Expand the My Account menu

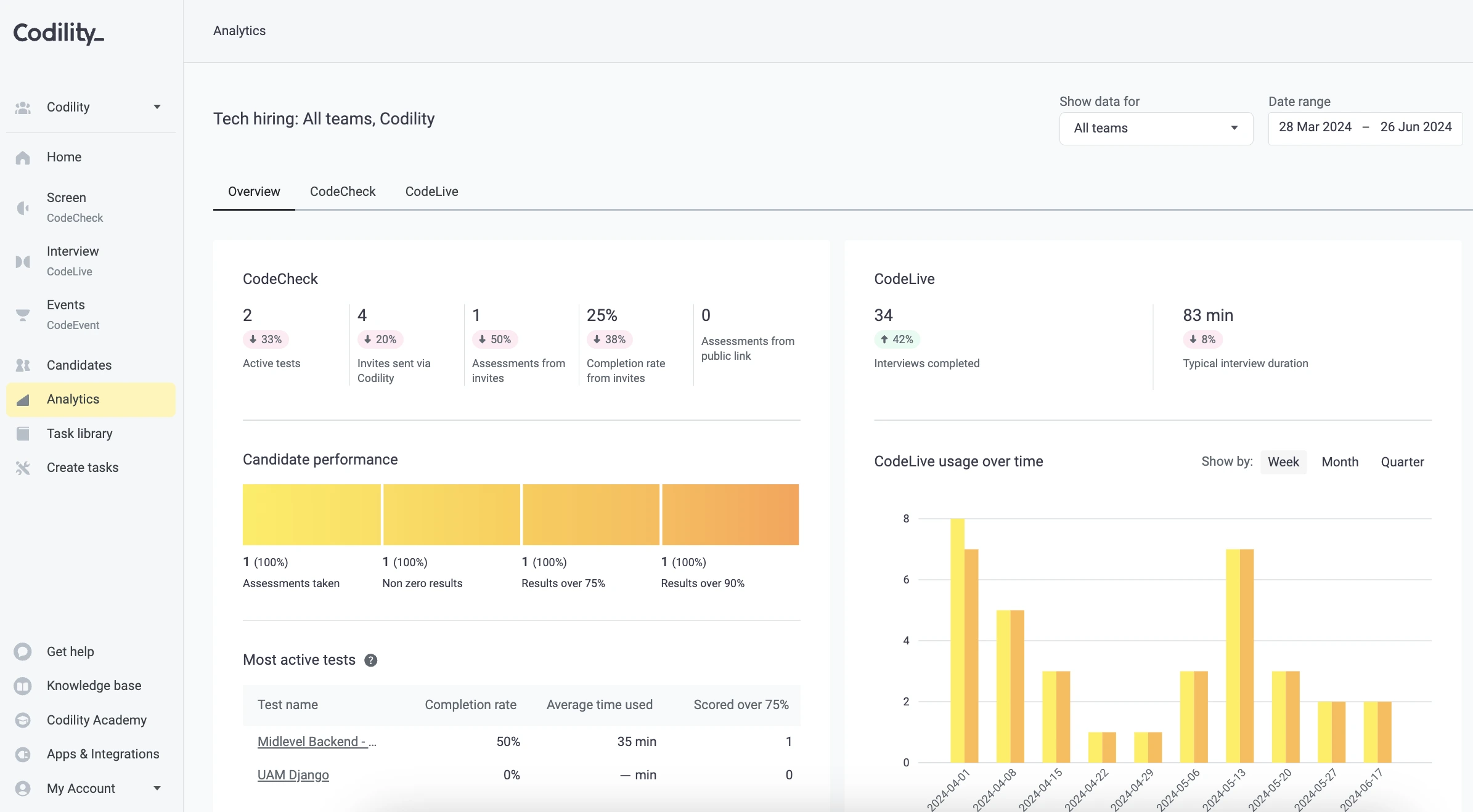coord(157,789)
